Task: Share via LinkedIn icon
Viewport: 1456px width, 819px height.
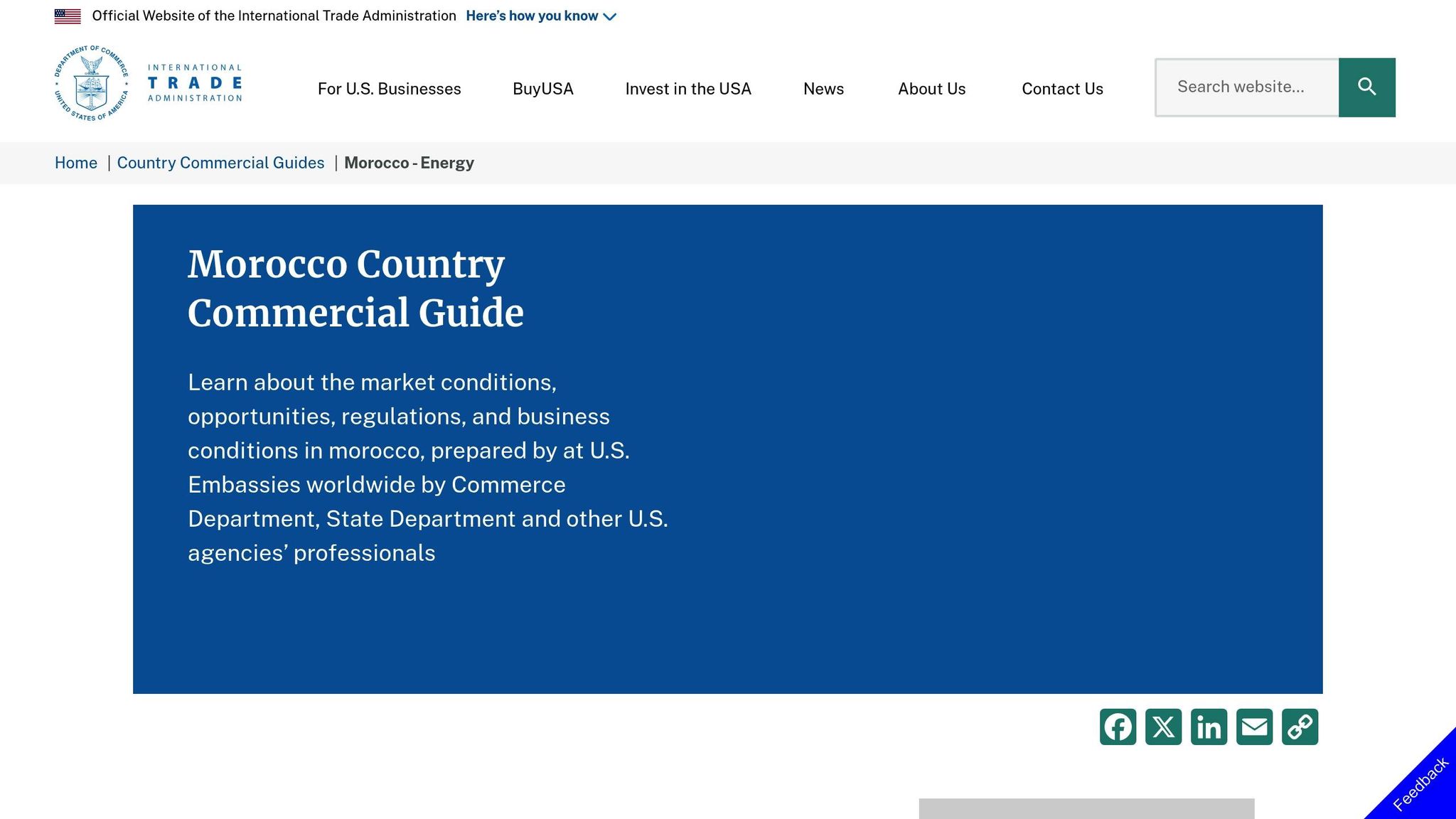Action: coord(1209,727)
